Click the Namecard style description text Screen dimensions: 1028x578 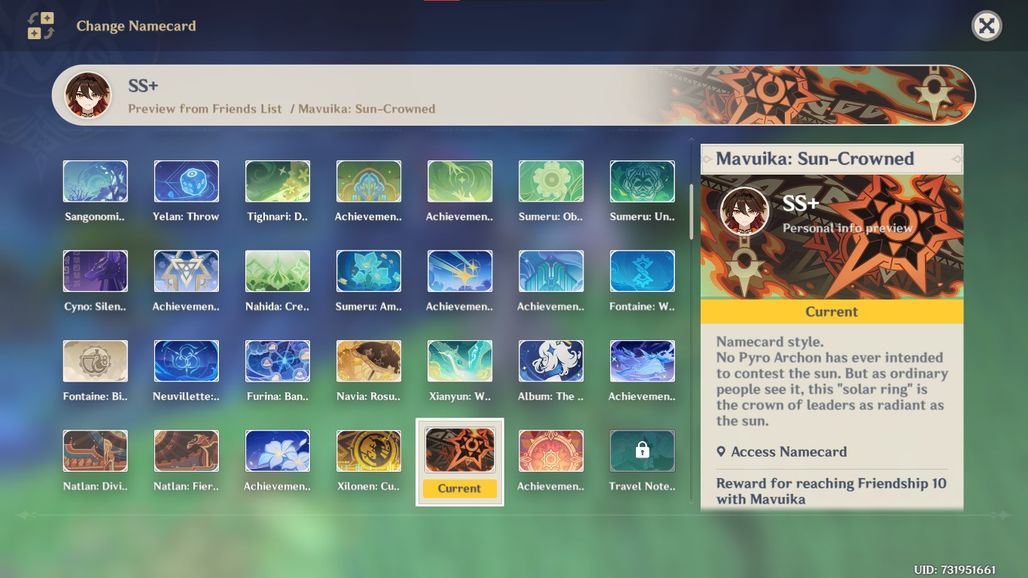(x=832, y=381)
